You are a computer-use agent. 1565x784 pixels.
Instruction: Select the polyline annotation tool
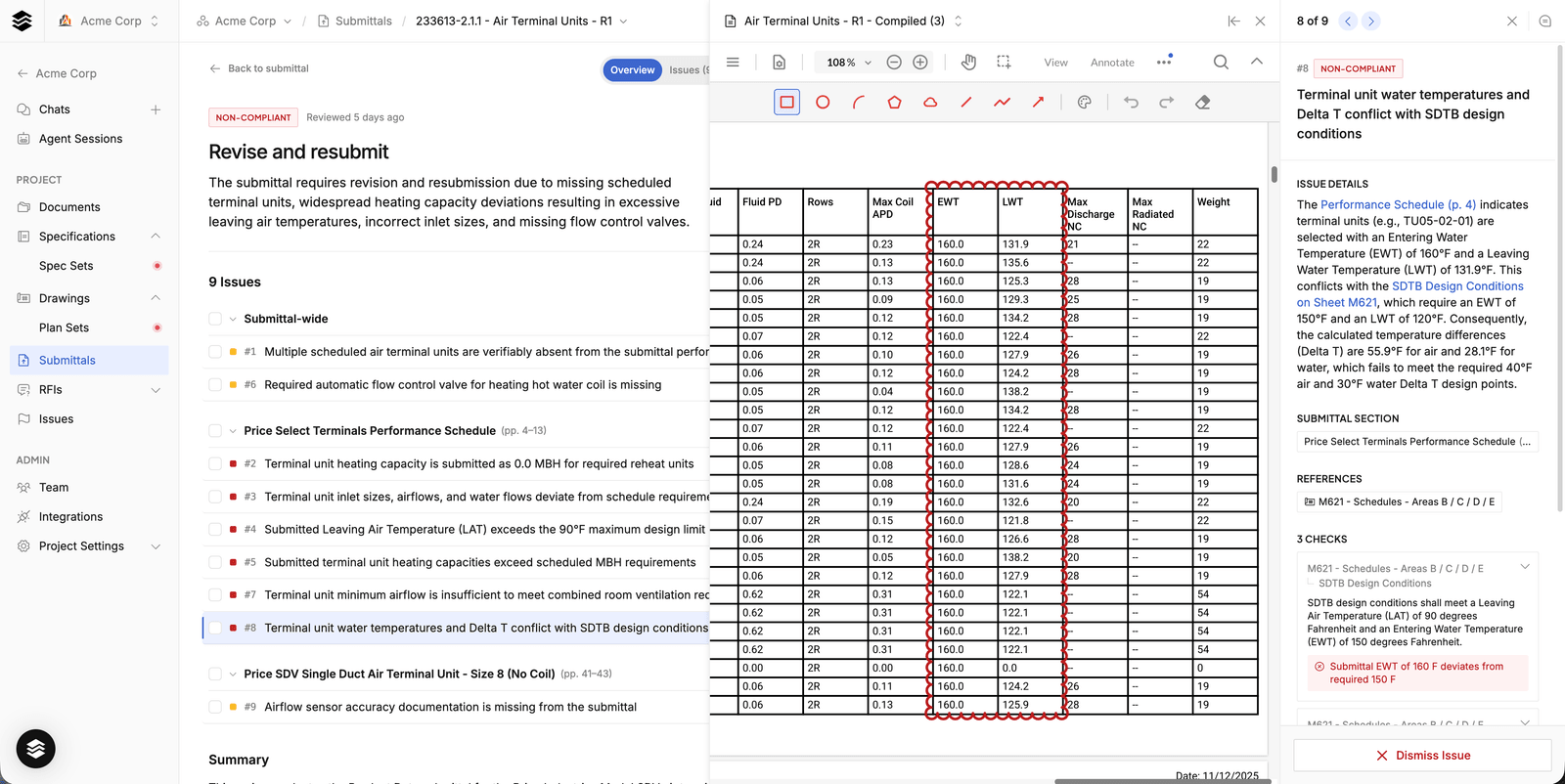[x=1002, y=102]
